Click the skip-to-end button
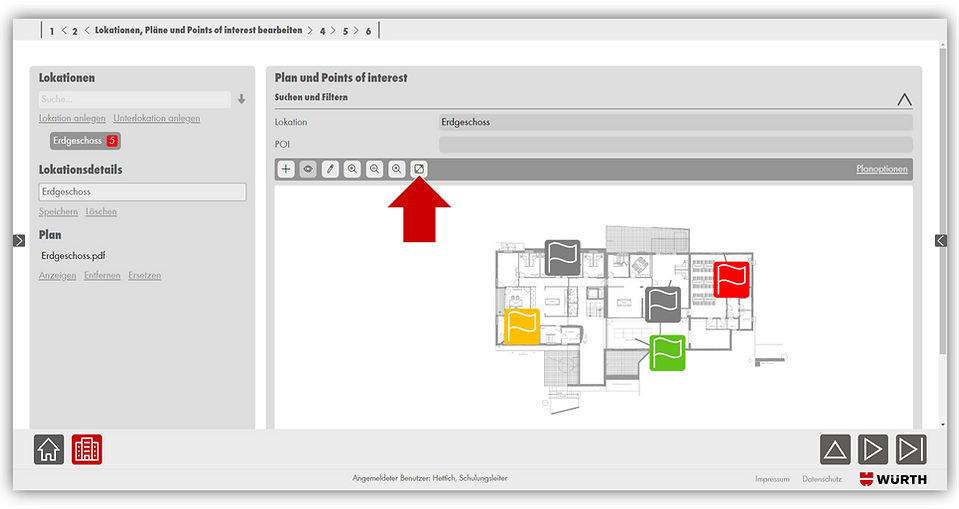This screenshot has height=509, width=959. pyautogui.click(x=911, y=450)
